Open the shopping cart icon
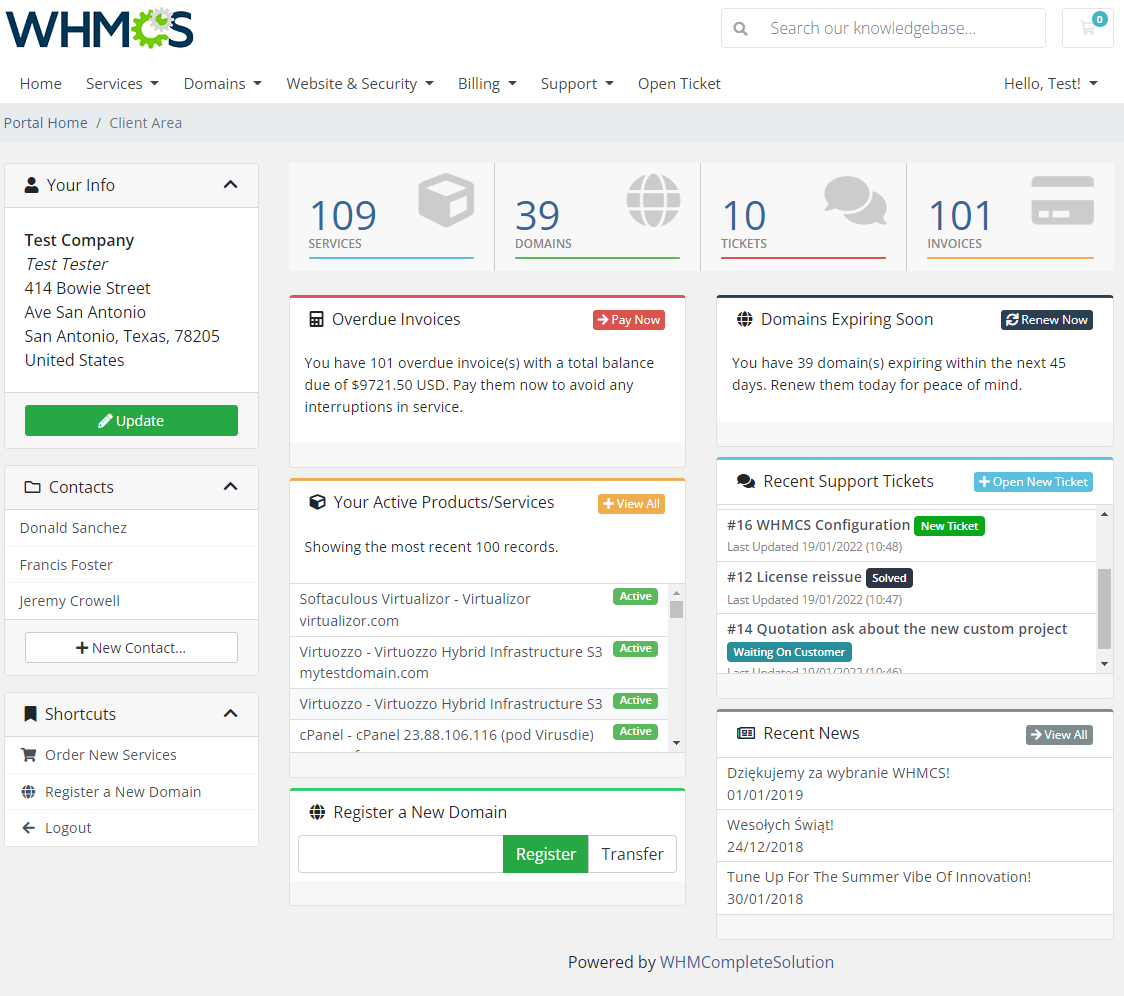The height and width of the screenshot is (996, 1124). point(1087,28)
